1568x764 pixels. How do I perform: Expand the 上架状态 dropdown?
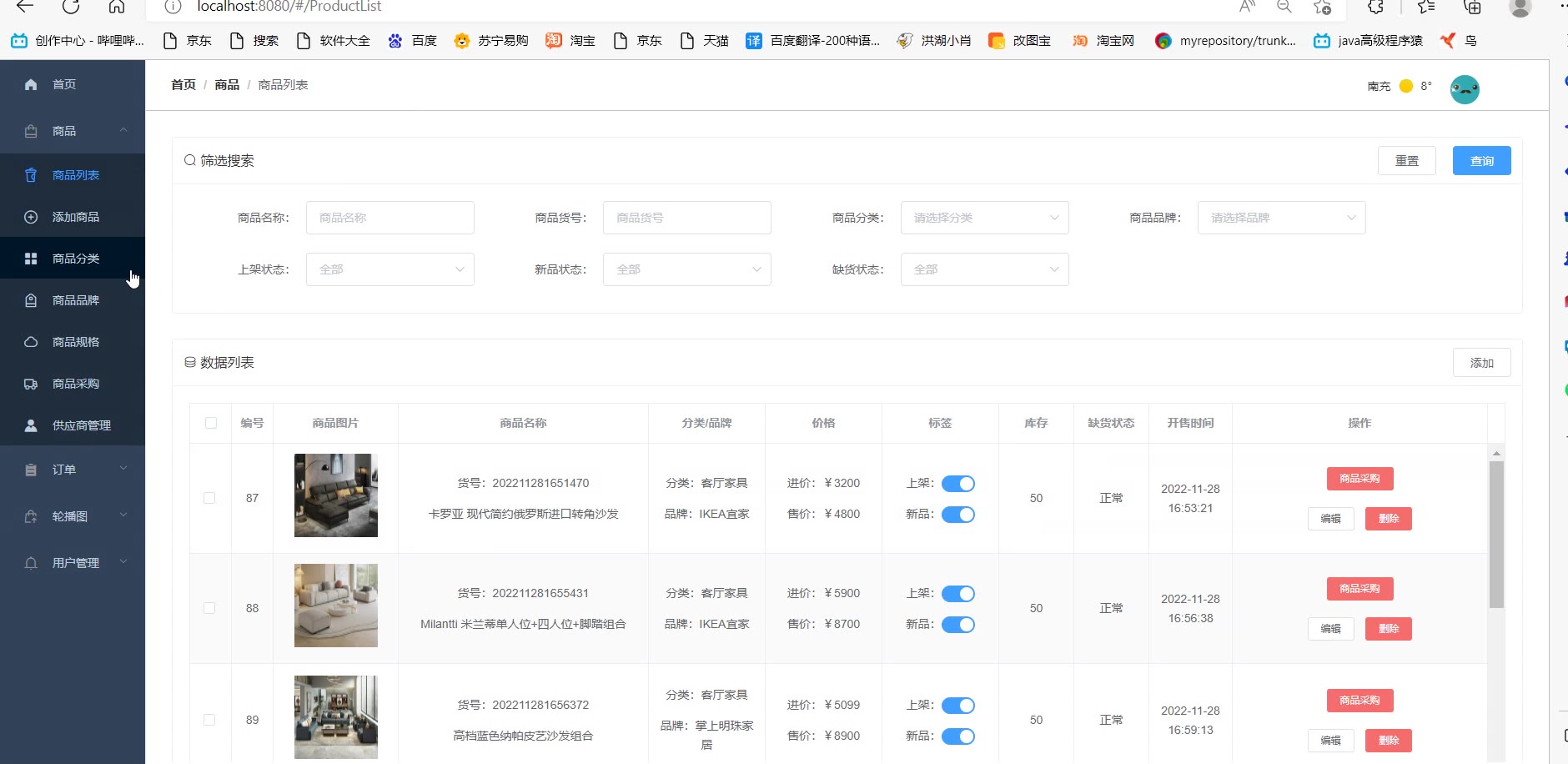[x=389, y=269]
